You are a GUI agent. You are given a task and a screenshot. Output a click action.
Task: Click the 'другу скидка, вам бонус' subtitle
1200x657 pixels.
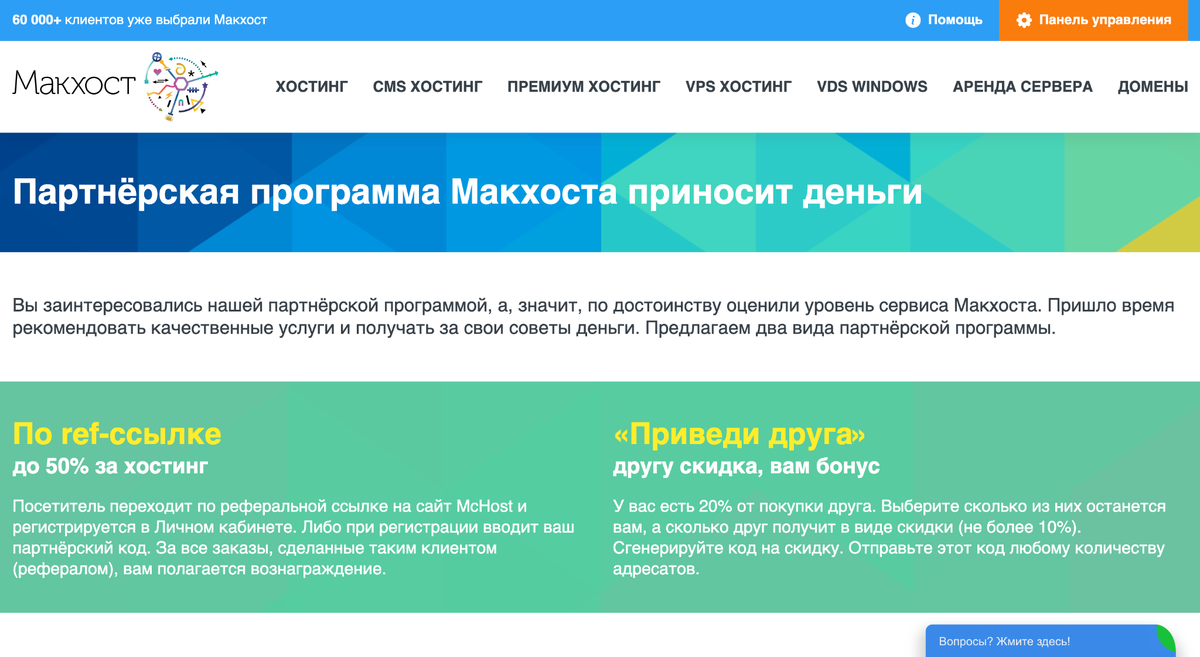(746, 466)
